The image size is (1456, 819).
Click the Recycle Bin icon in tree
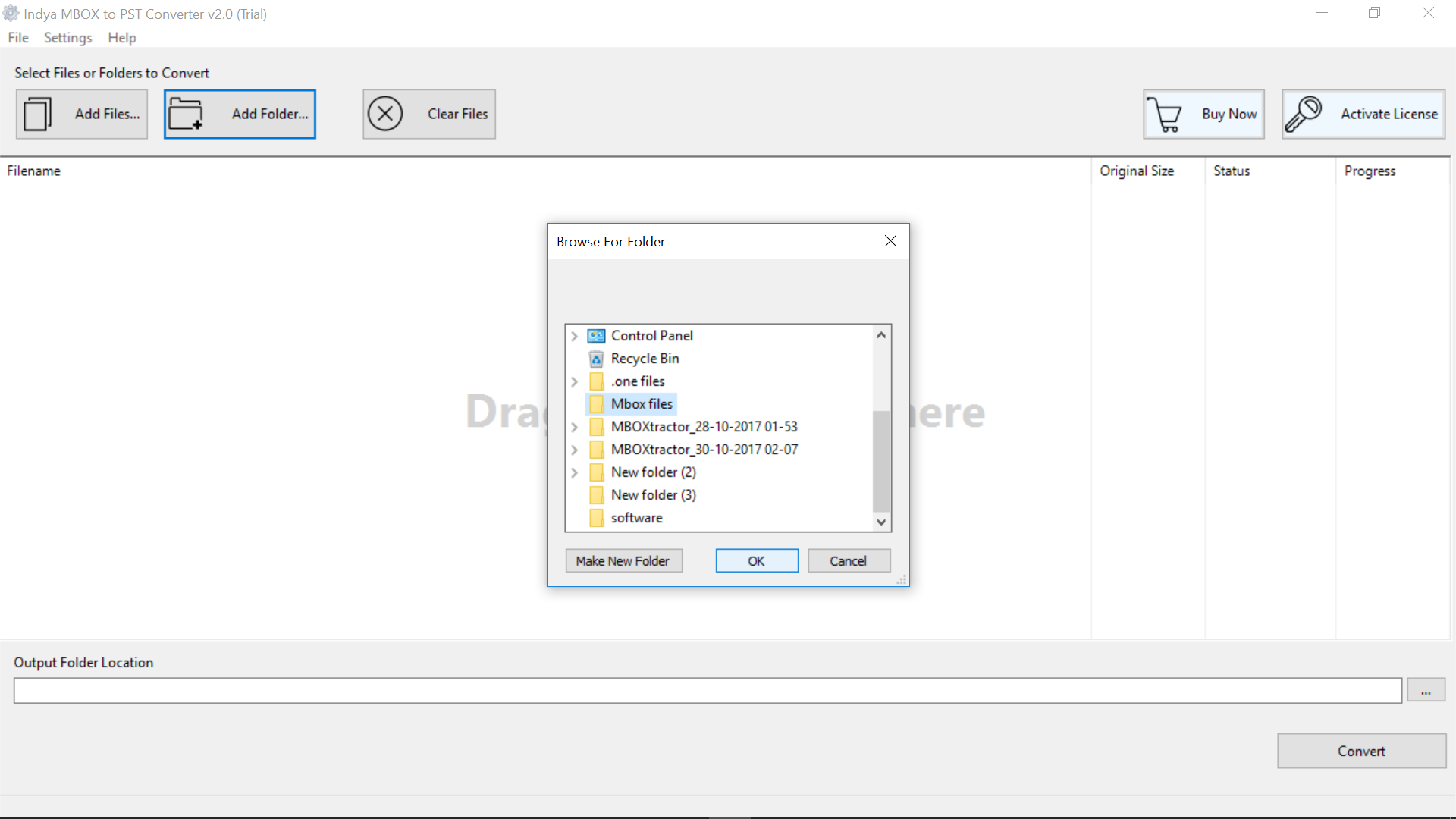(x=597, y=358)
